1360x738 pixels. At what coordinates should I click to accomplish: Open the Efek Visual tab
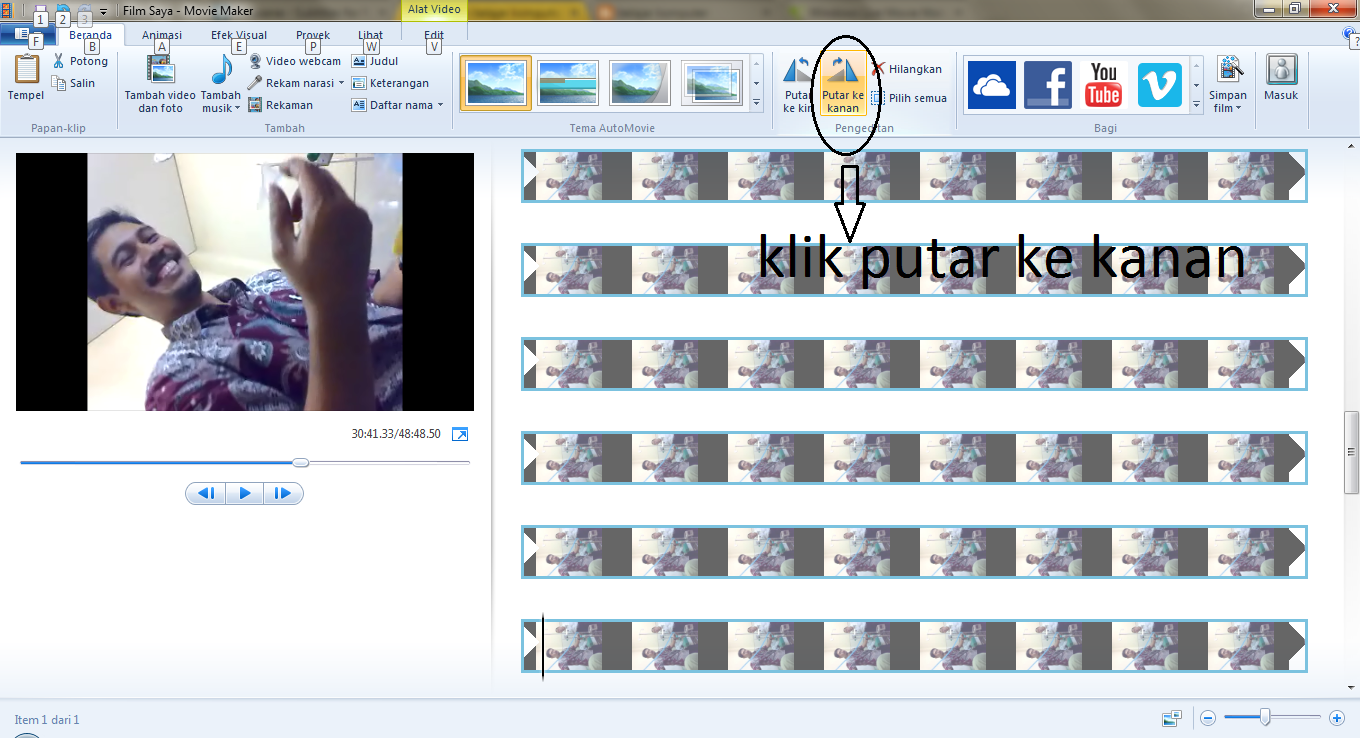(237, 34)
